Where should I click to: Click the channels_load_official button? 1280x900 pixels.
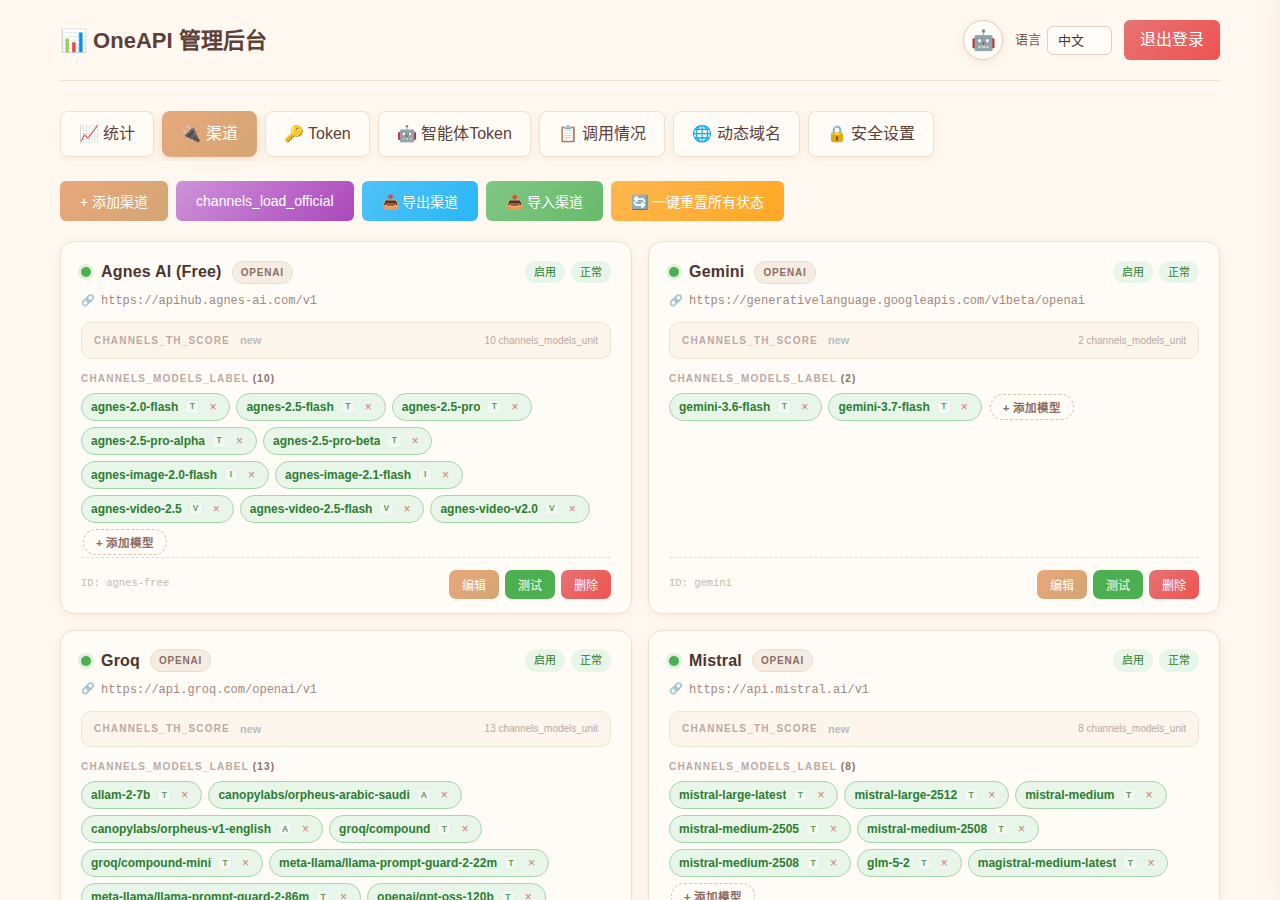pos(265,201)
